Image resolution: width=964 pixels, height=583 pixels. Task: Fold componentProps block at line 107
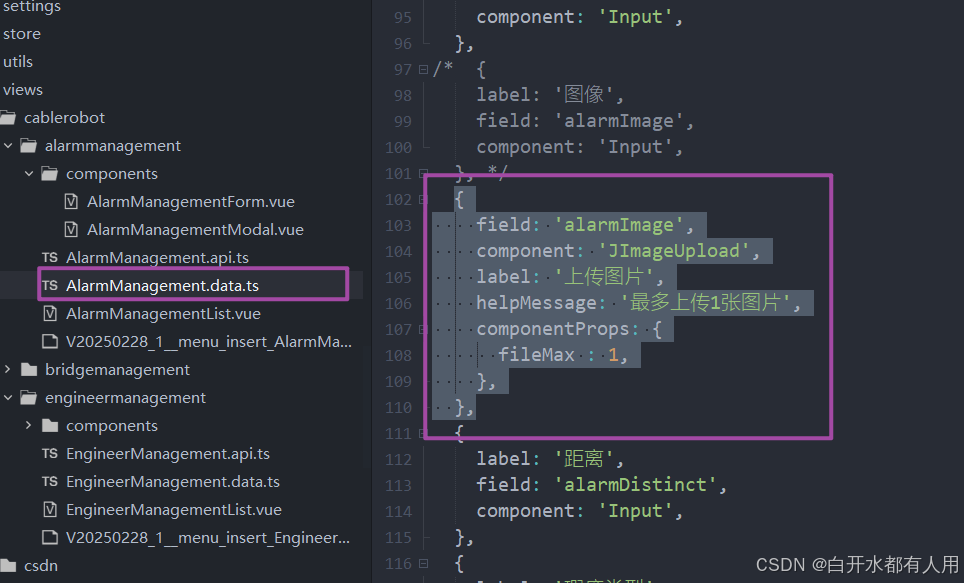(x=423, y=330)
